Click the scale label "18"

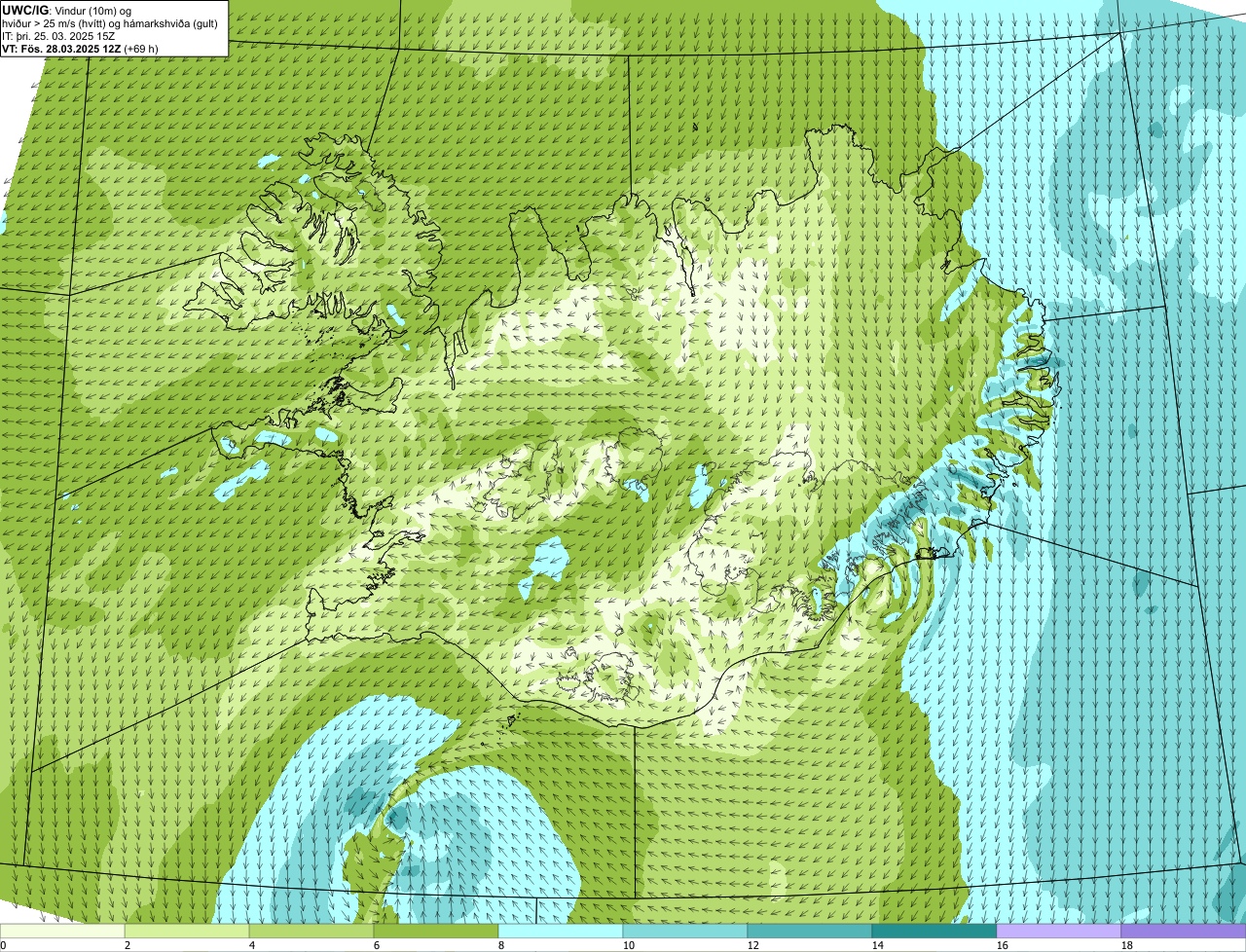[1126, 945]
